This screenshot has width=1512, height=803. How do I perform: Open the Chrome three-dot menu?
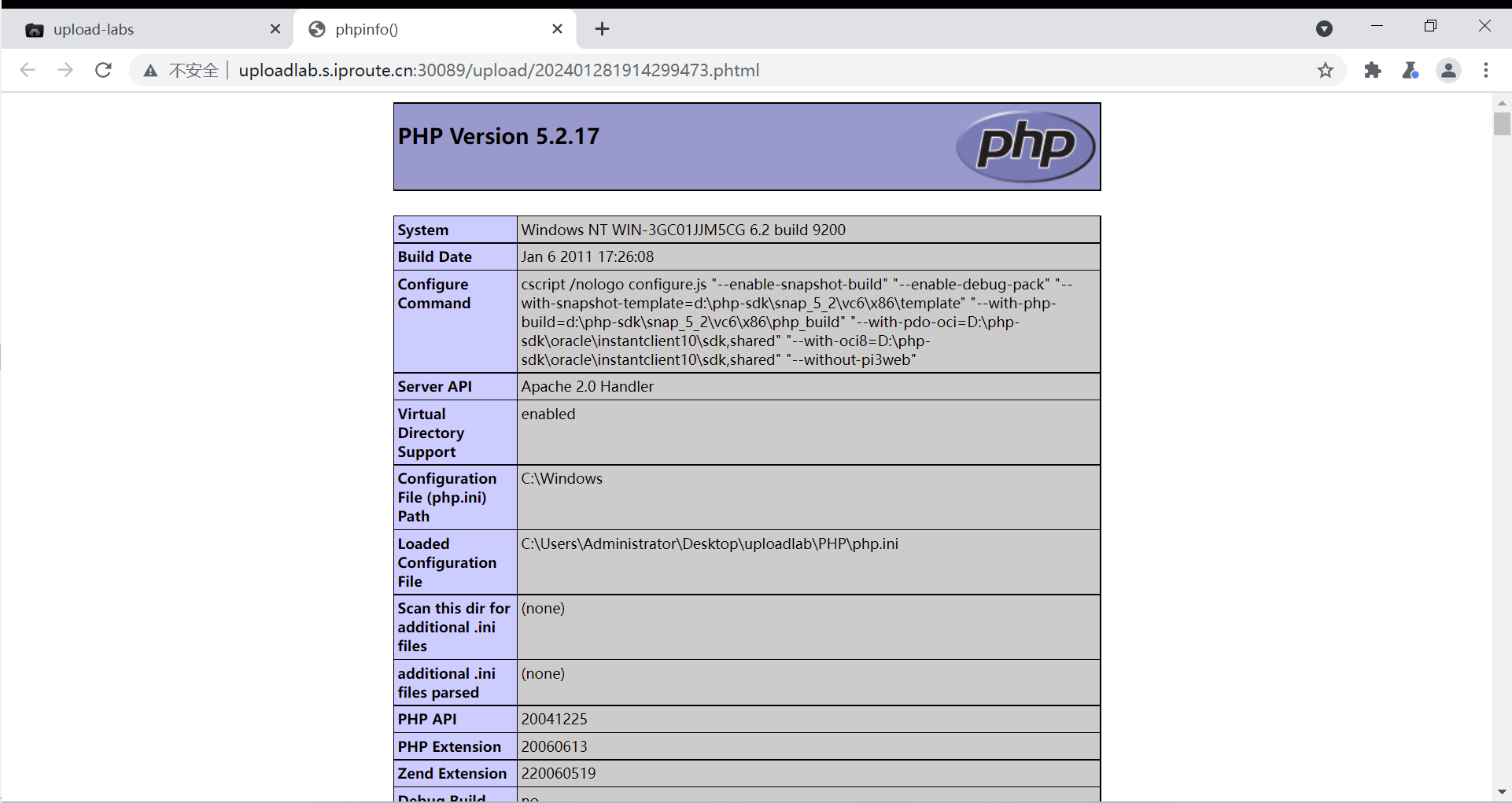(1486, 70)
